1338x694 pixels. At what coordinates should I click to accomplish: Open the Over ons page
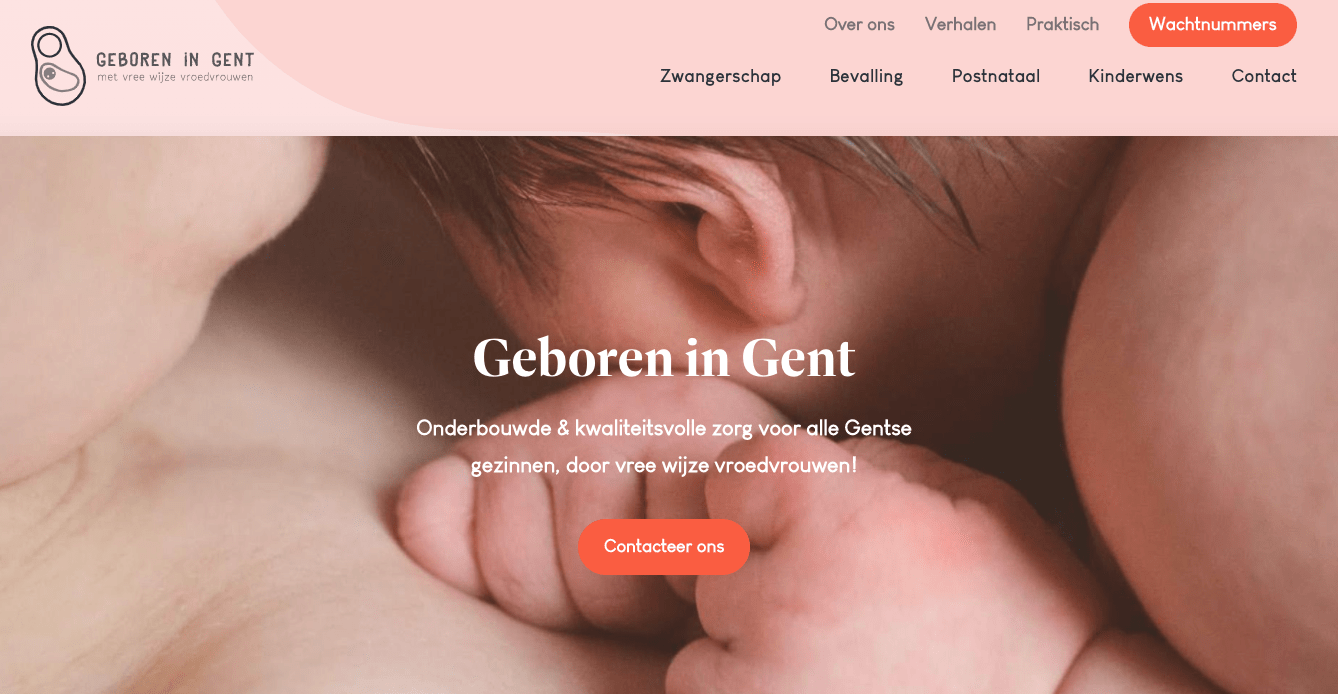point(859,24)
